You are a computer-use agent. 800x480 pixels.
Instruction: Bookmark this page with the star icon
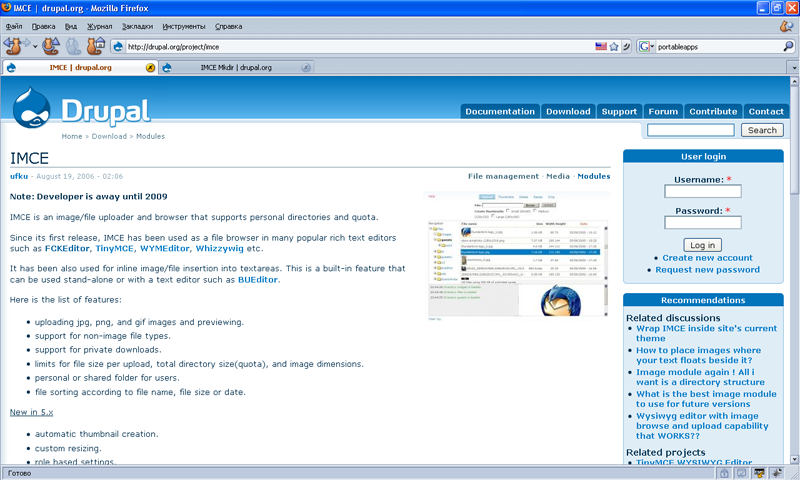click(614, 46)
